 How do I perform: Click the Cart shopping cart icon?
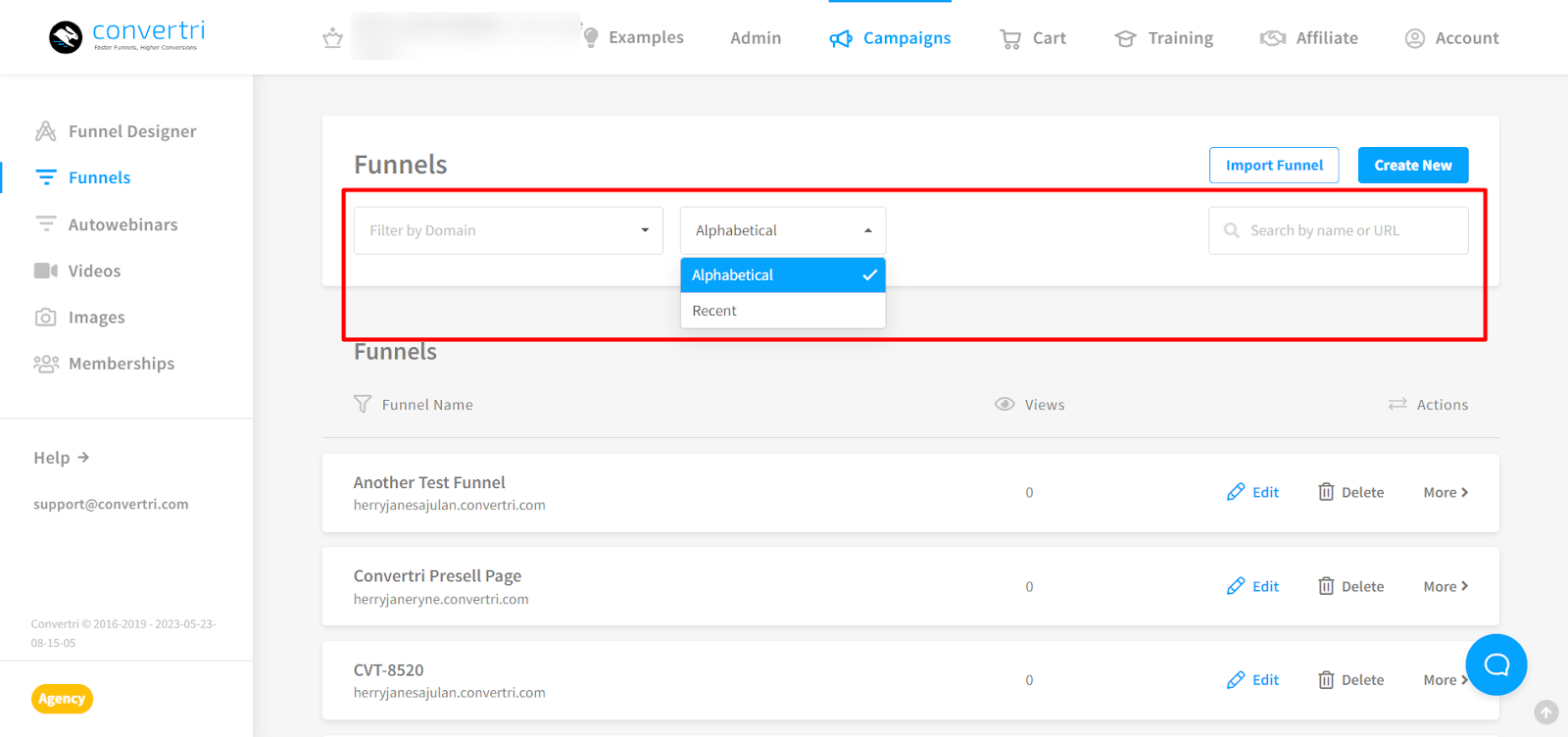1010,38
